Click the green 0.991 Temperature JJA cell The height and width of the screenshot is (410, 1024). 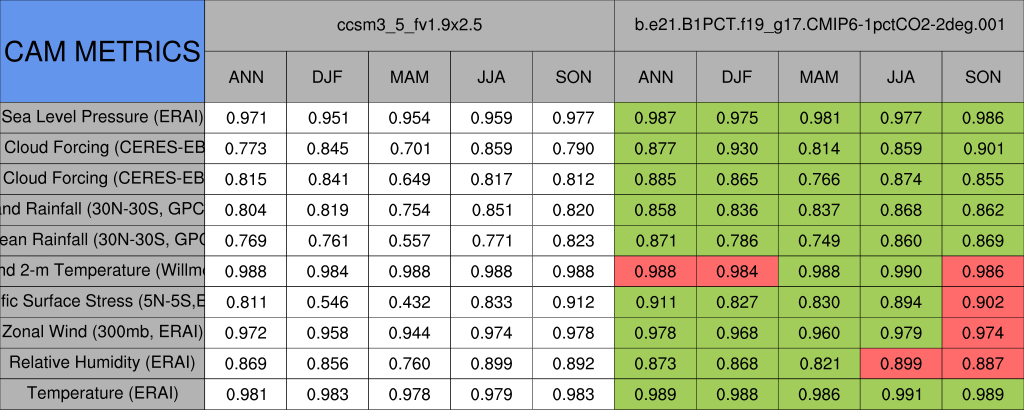pyautogui.click(x=901, y=393)
